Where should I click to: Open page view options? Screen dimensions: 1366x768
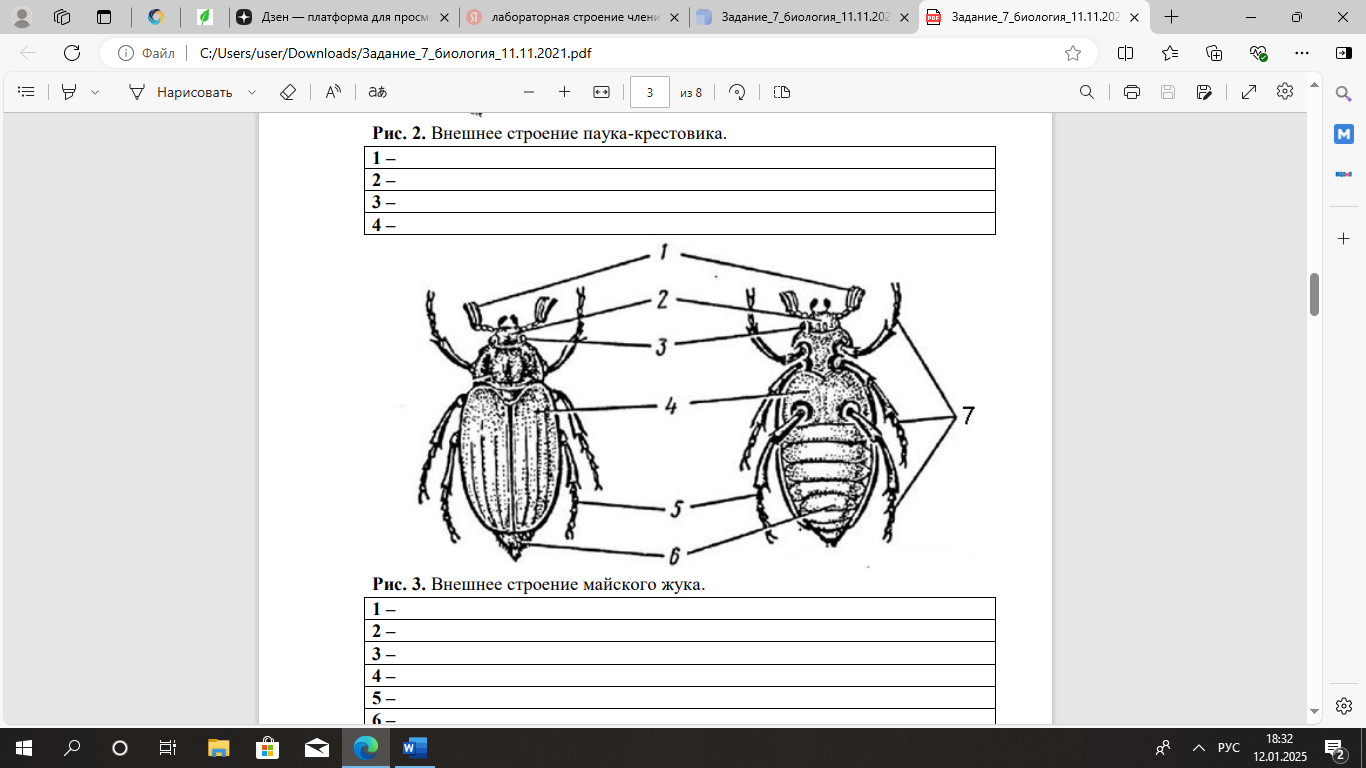pos(782,92)
